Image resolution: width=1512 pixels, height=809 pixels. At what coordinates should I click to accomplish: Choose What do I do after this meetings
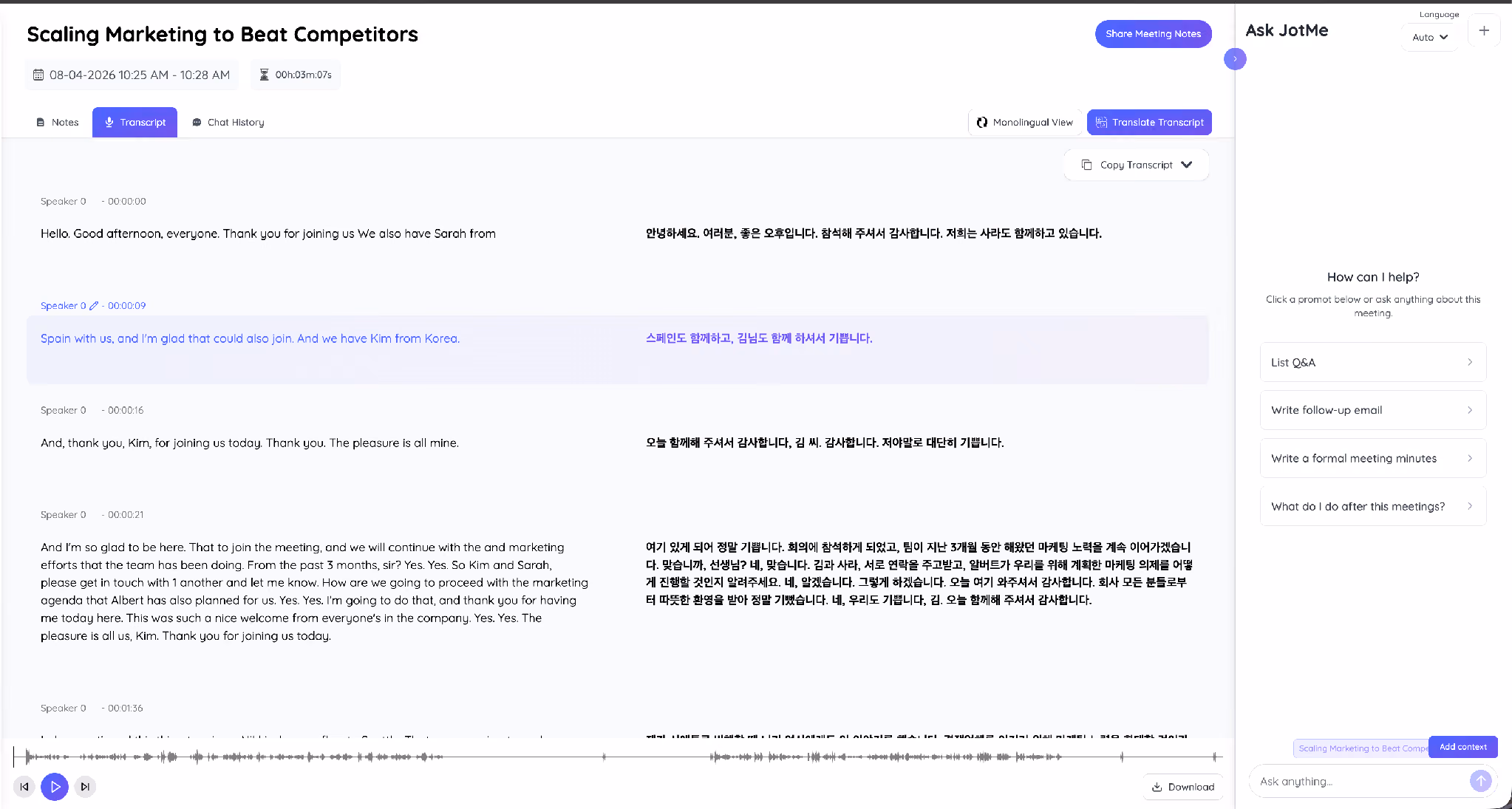1373,506
